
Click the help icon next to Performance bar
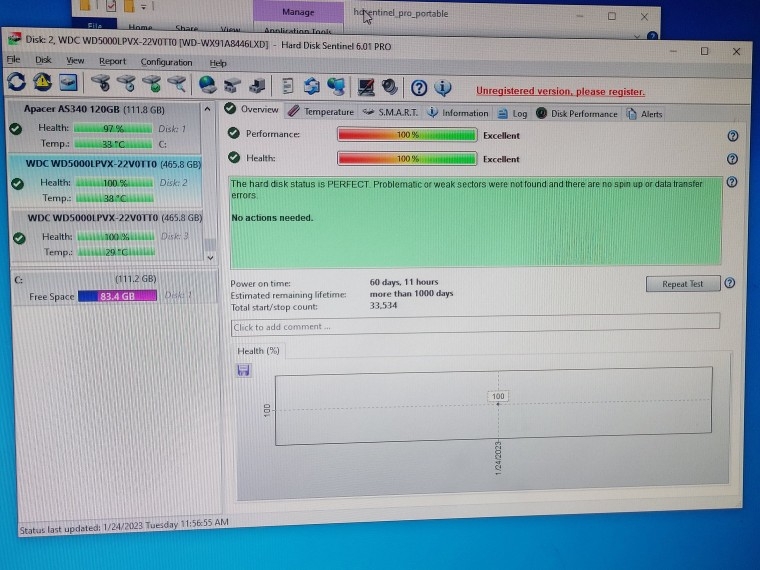tap(733, 136)
